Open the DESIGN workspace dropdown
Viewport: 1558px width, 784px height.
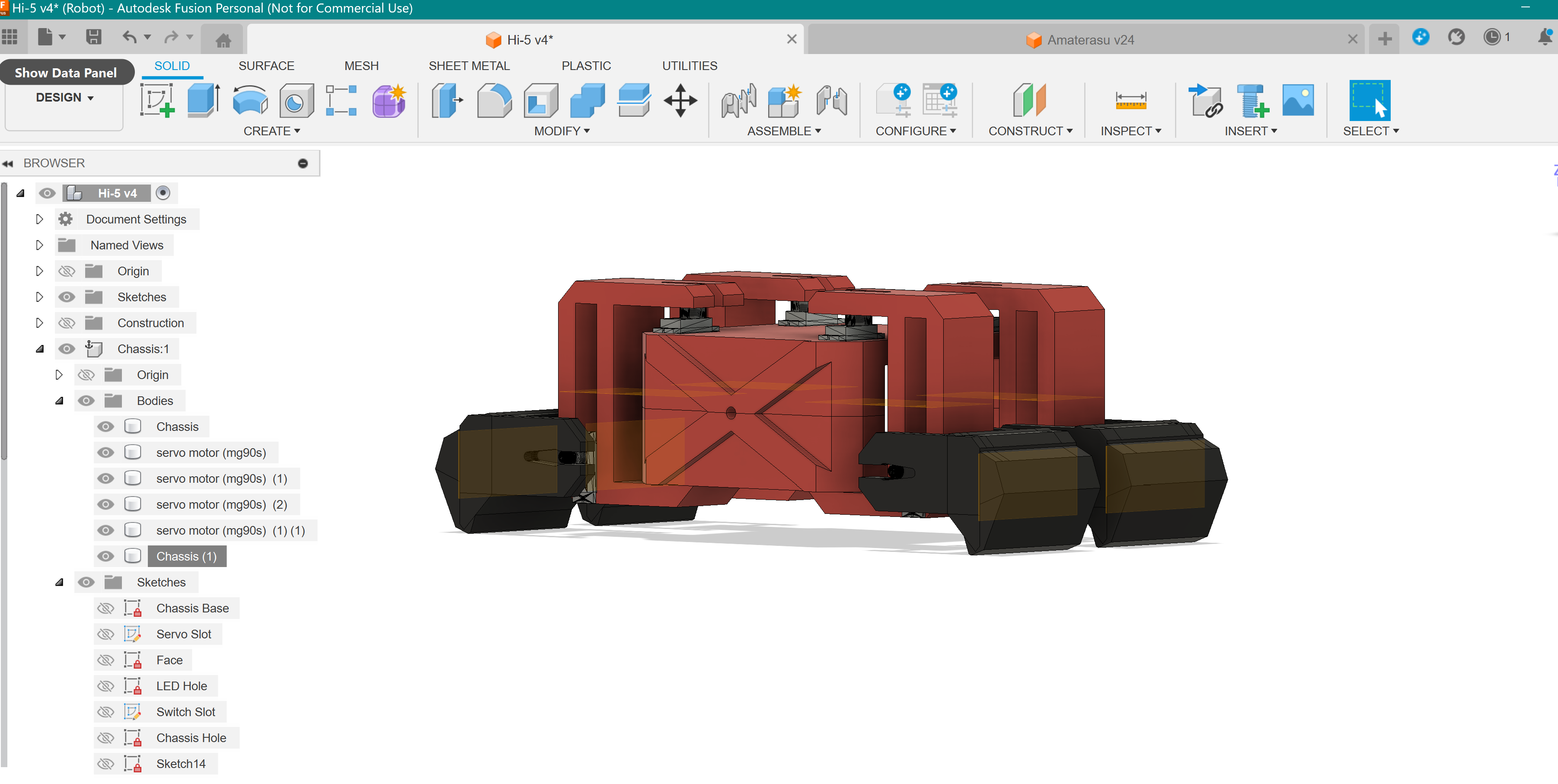coord(64,97)
